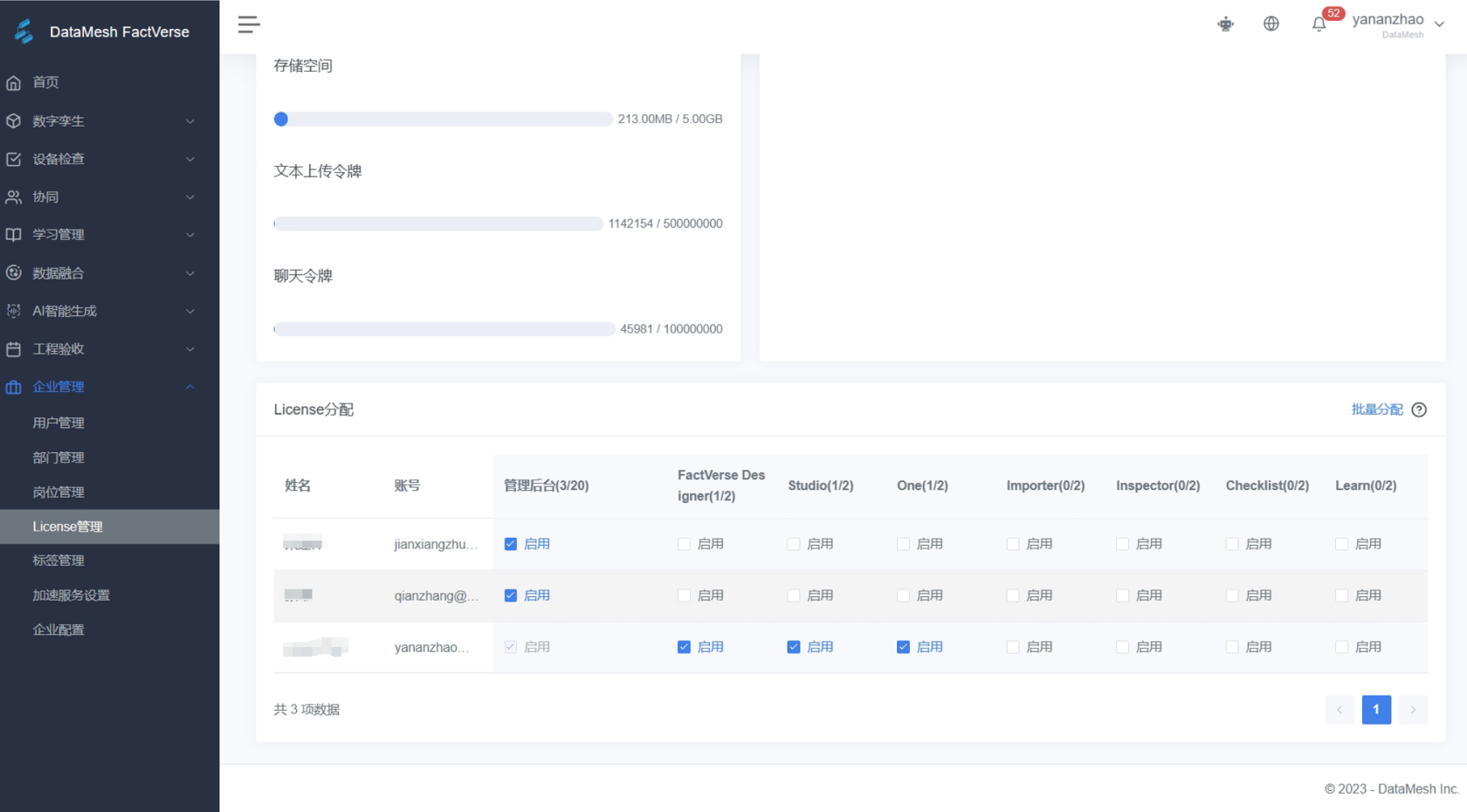The height and width of the screenshot is (812, 1467).
Task: Click the 存储空间 usage progress bar
Action: coord(443,119)
